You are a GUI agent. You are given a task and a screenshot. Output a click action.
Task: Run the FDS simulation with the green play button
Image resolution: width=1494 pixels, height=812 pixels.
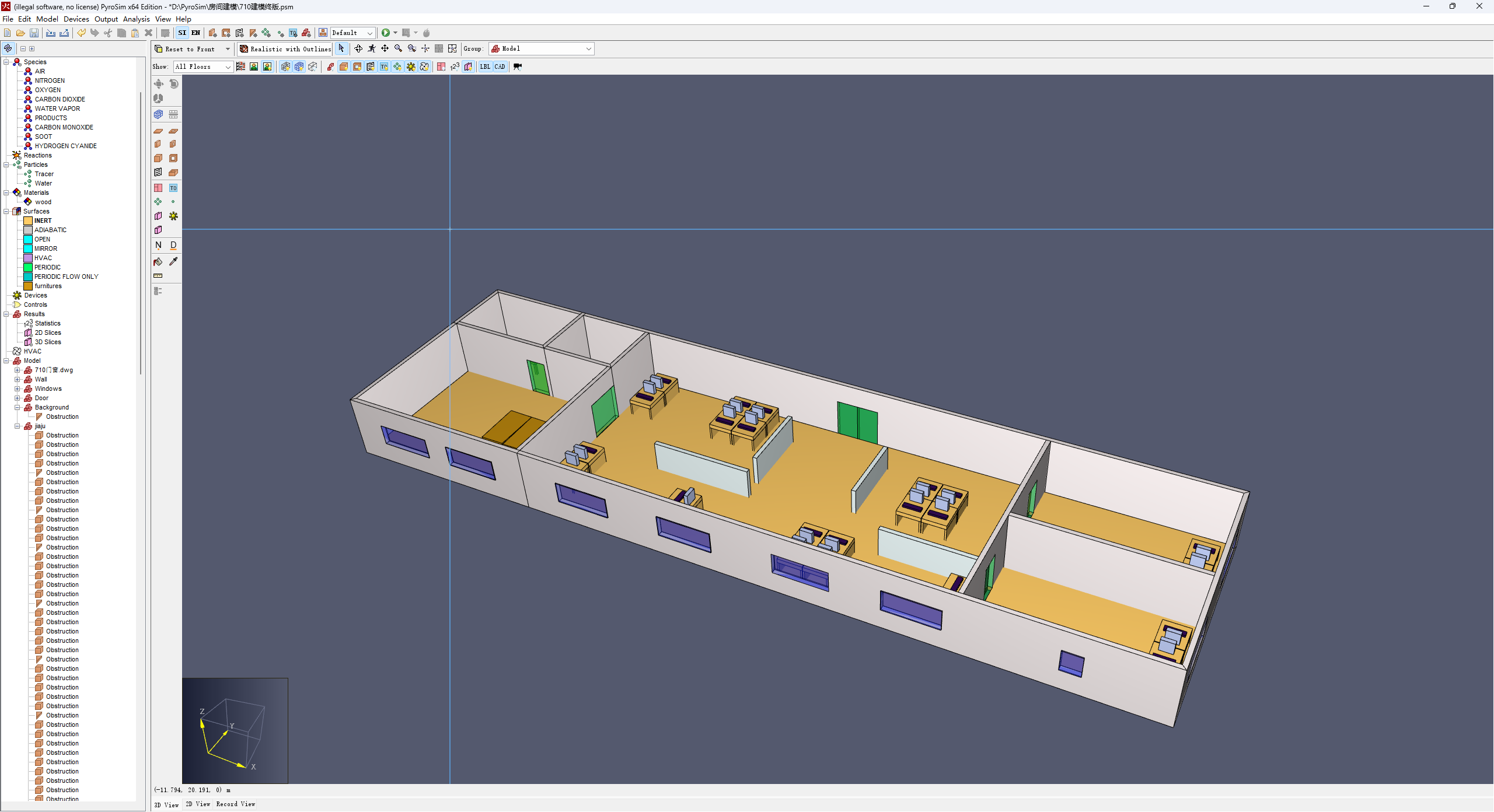pyautogui.click(x=386, y=33)
